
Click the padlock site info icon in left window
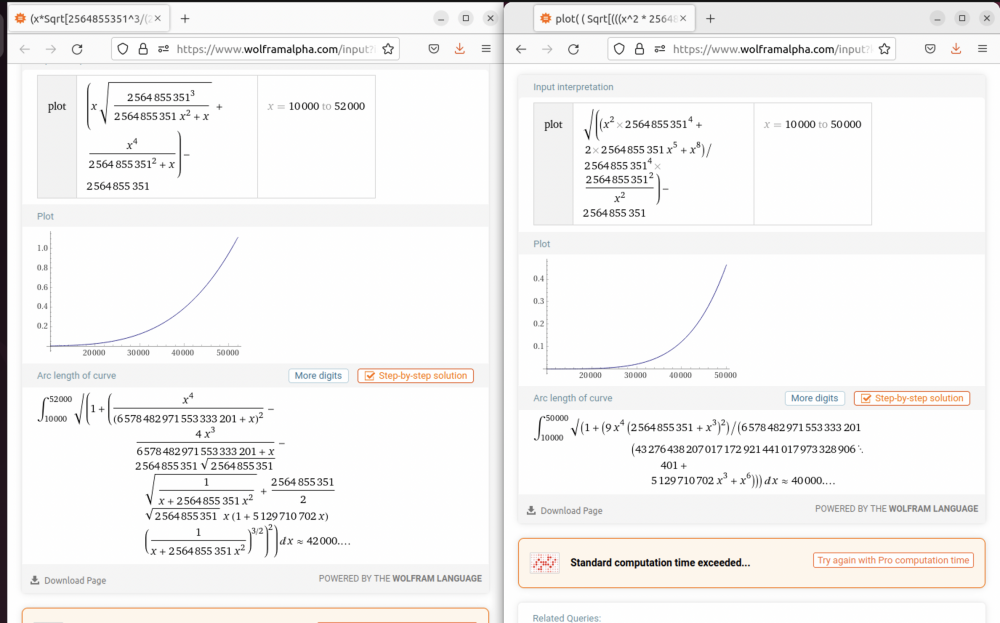coord(143,49)
